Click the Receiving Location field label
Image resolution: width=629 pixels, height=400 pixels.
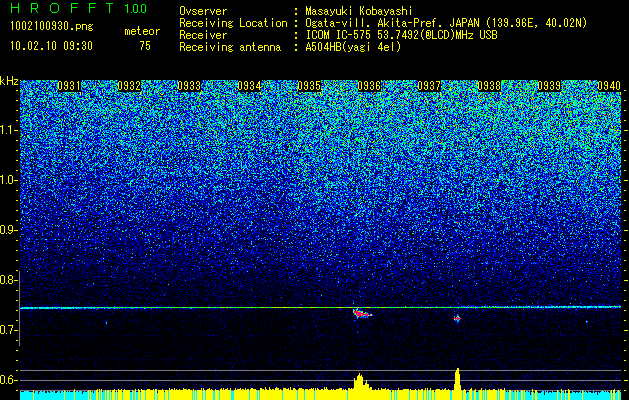tap(233, 23)
